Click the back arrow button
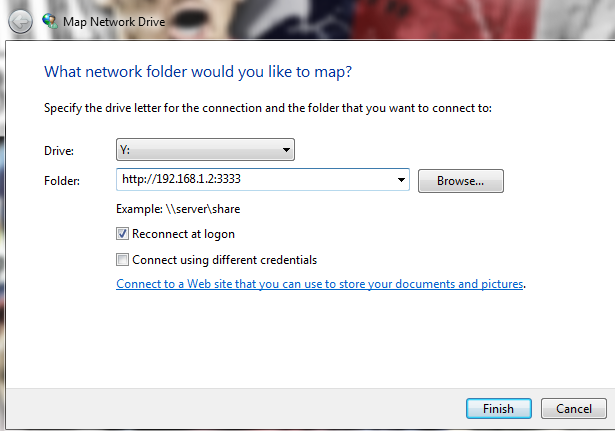The height and width of the screenshot is (431, 615). (19, 20)
